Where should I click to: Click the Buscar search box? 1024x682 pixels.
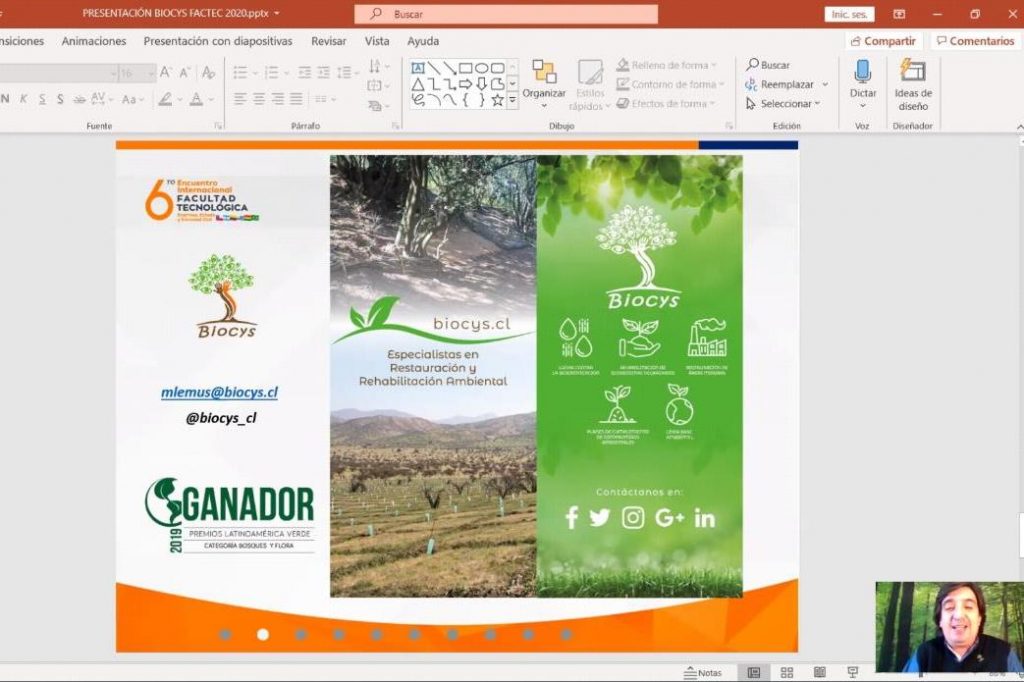pos(506,14)
